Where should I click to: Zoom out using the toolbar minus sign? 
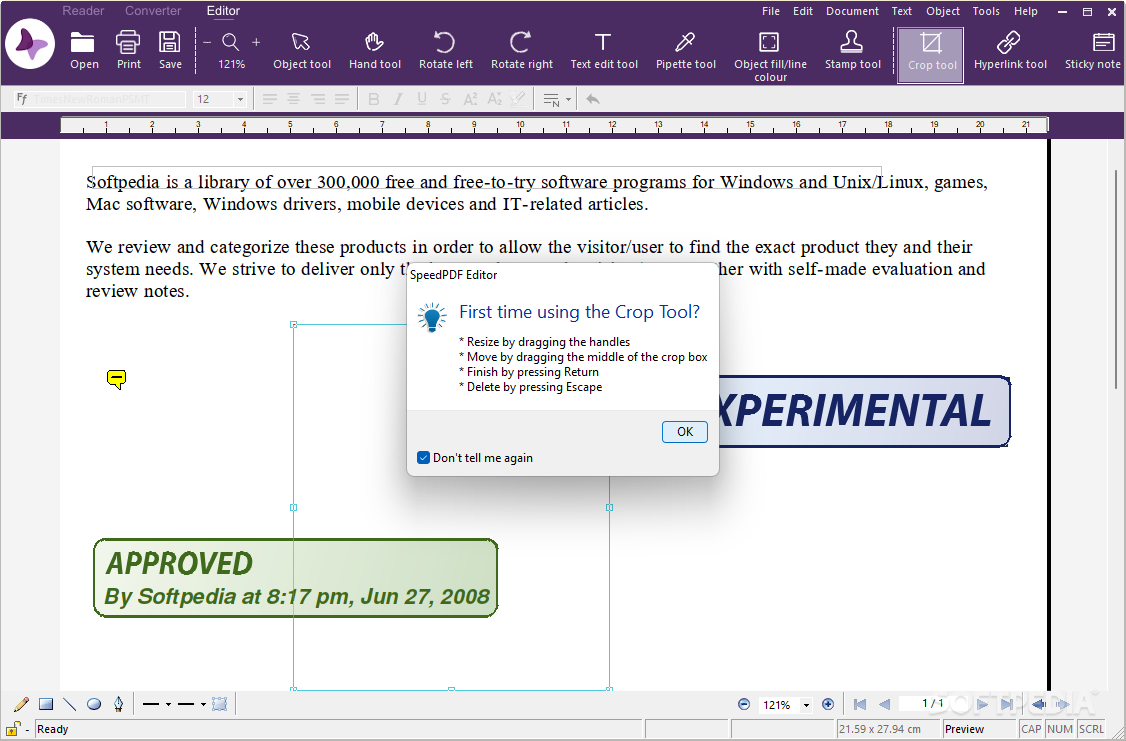[x=207, y=42]
